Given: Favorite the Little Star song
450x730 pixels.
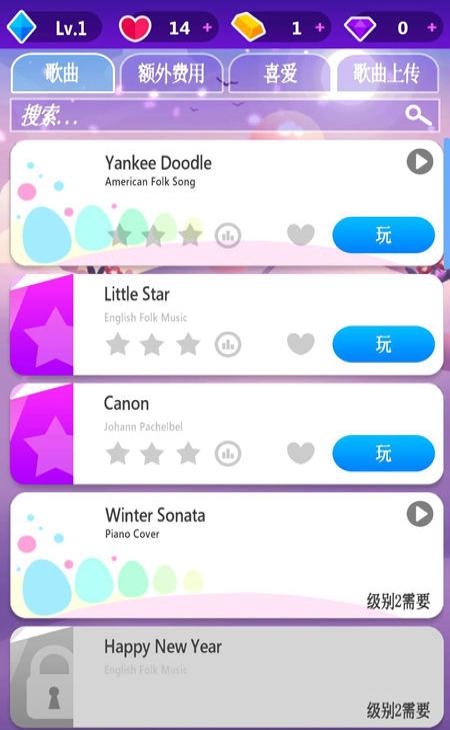Looking at the screenshot, I should pos(301,344).
